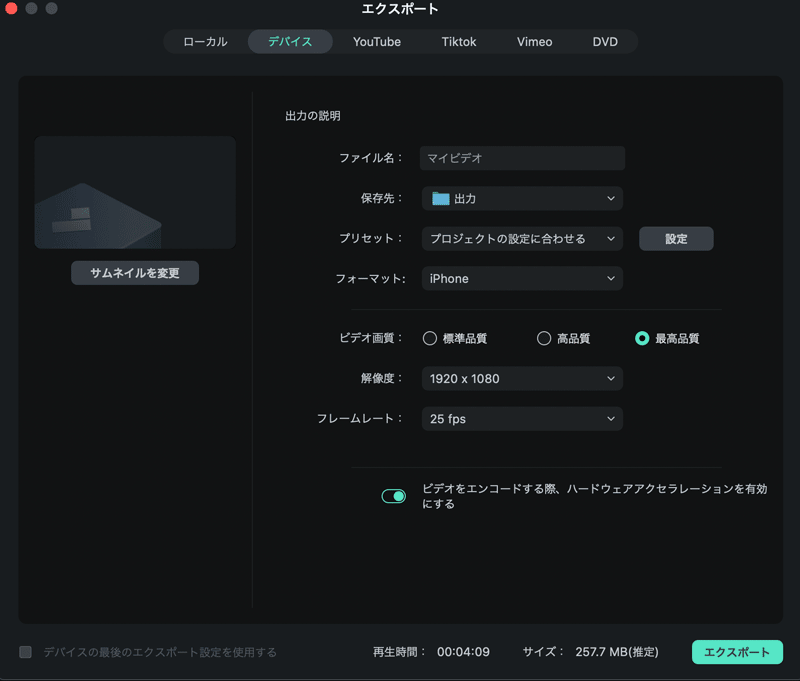
Task: Click the video thumbnail preview
Action: (135, 192)
